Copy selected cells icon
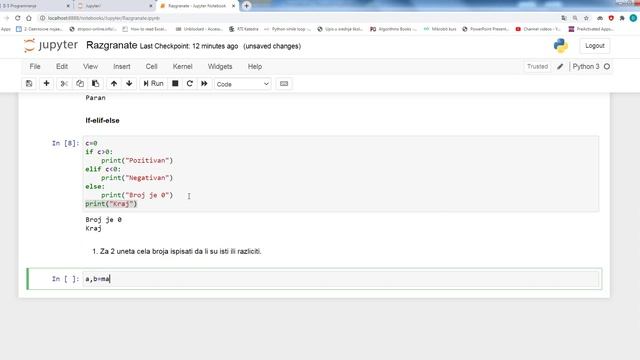The height and width of the screenshot is (360, 640). (x=80, y=84)
